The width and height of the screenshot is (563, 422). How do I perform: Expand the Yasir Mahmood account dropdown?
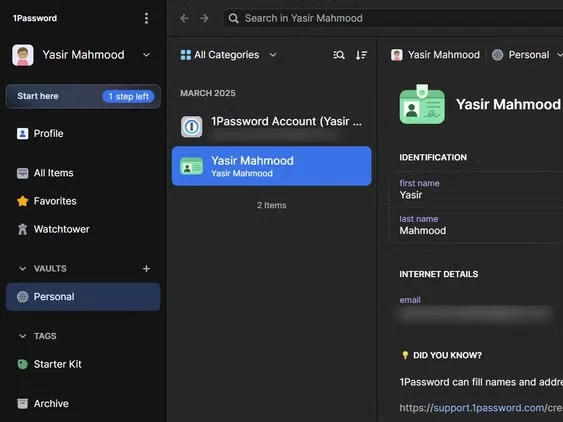[x=146, y=55]
